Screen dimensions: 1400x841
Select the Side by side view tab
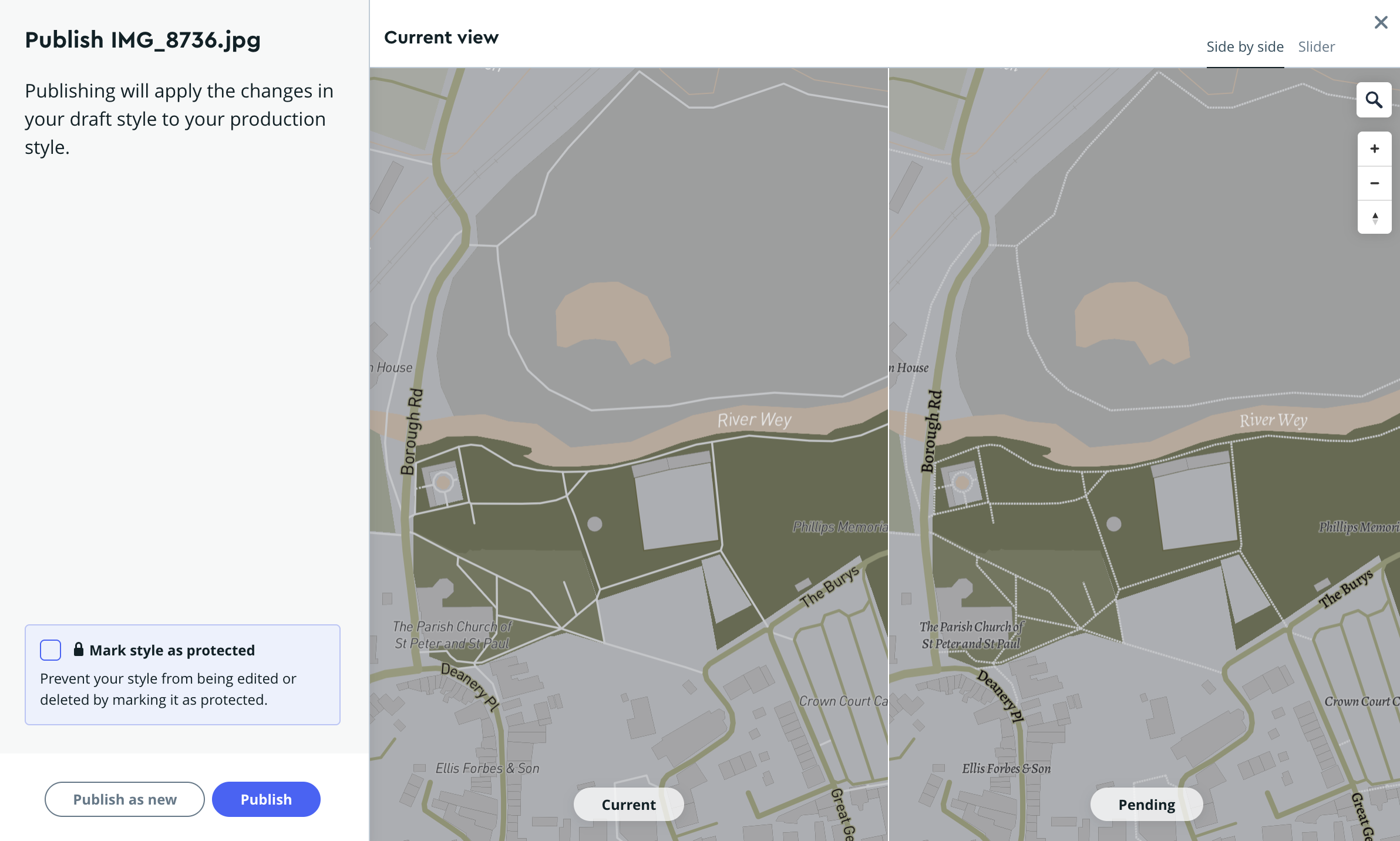pos(1245,46)
